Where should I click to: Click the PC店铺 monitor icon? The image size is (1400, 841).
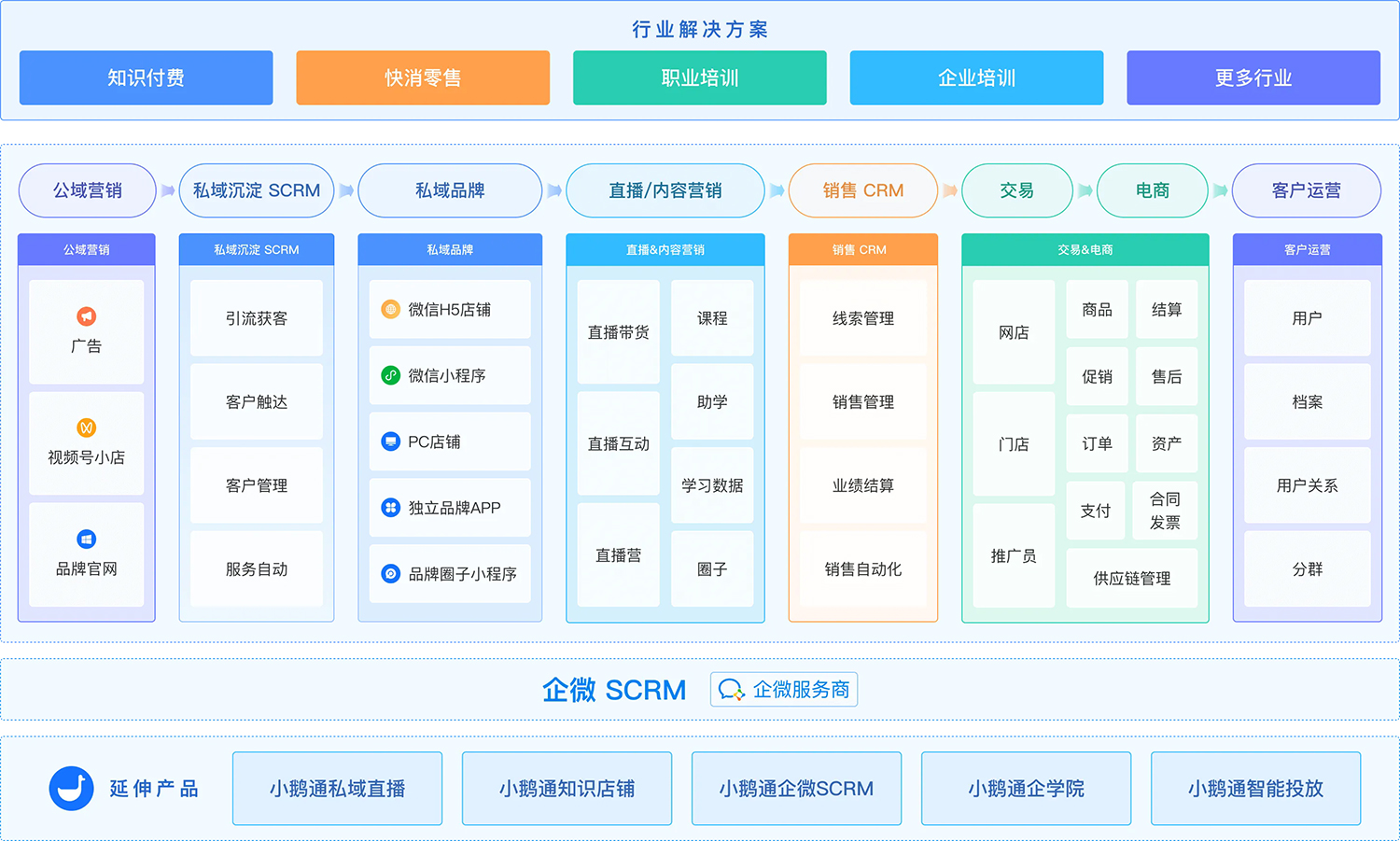pyautogui.click(x=391, y=442)
